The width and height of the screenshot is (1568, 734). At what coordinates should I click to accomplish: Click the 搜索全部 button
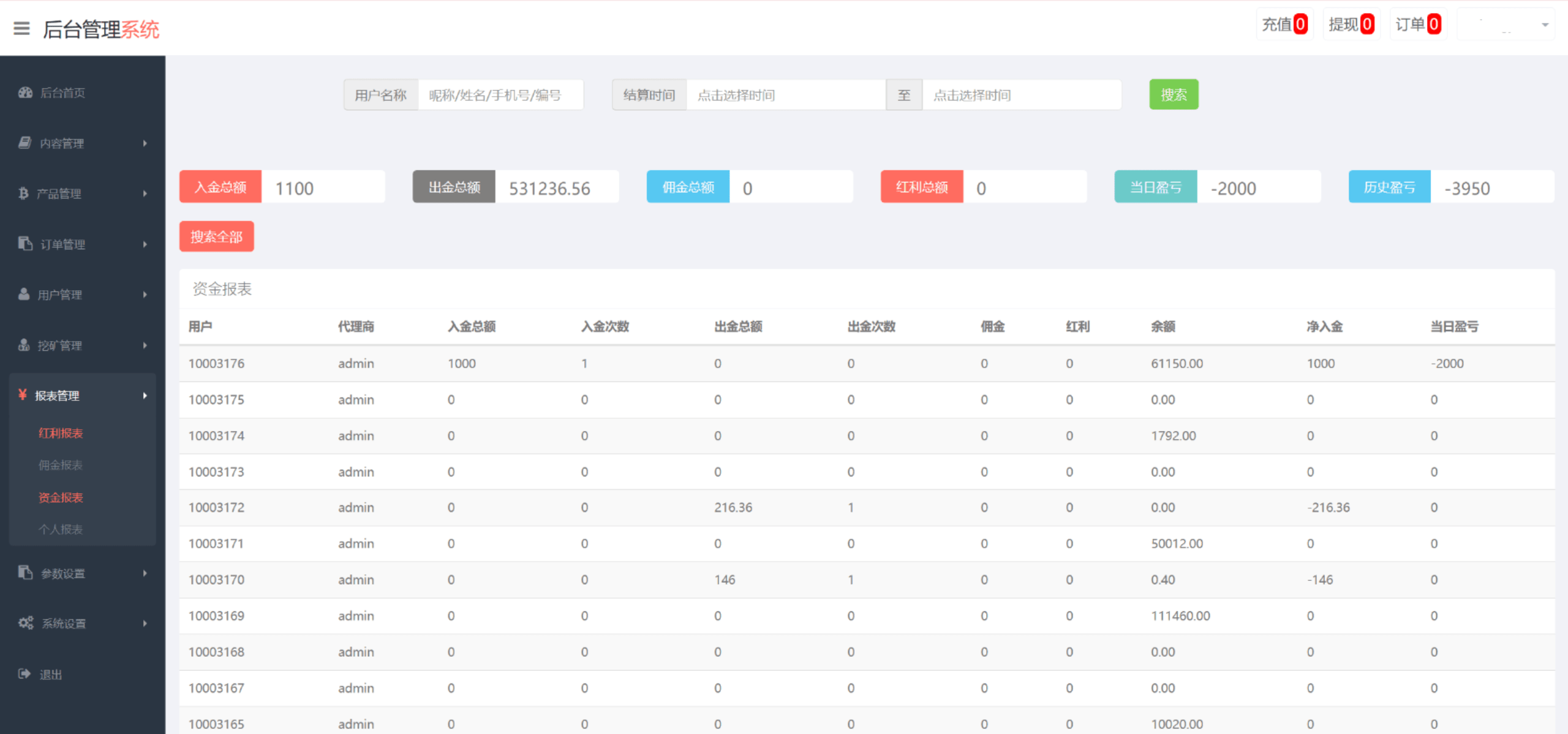(216, 235)
